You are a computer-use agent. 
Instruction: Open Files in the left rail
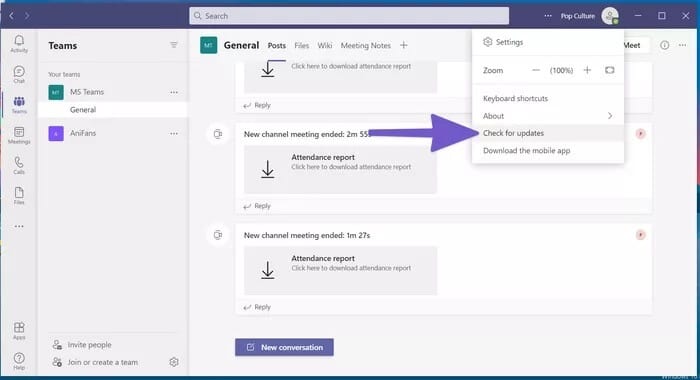point(19,196)
